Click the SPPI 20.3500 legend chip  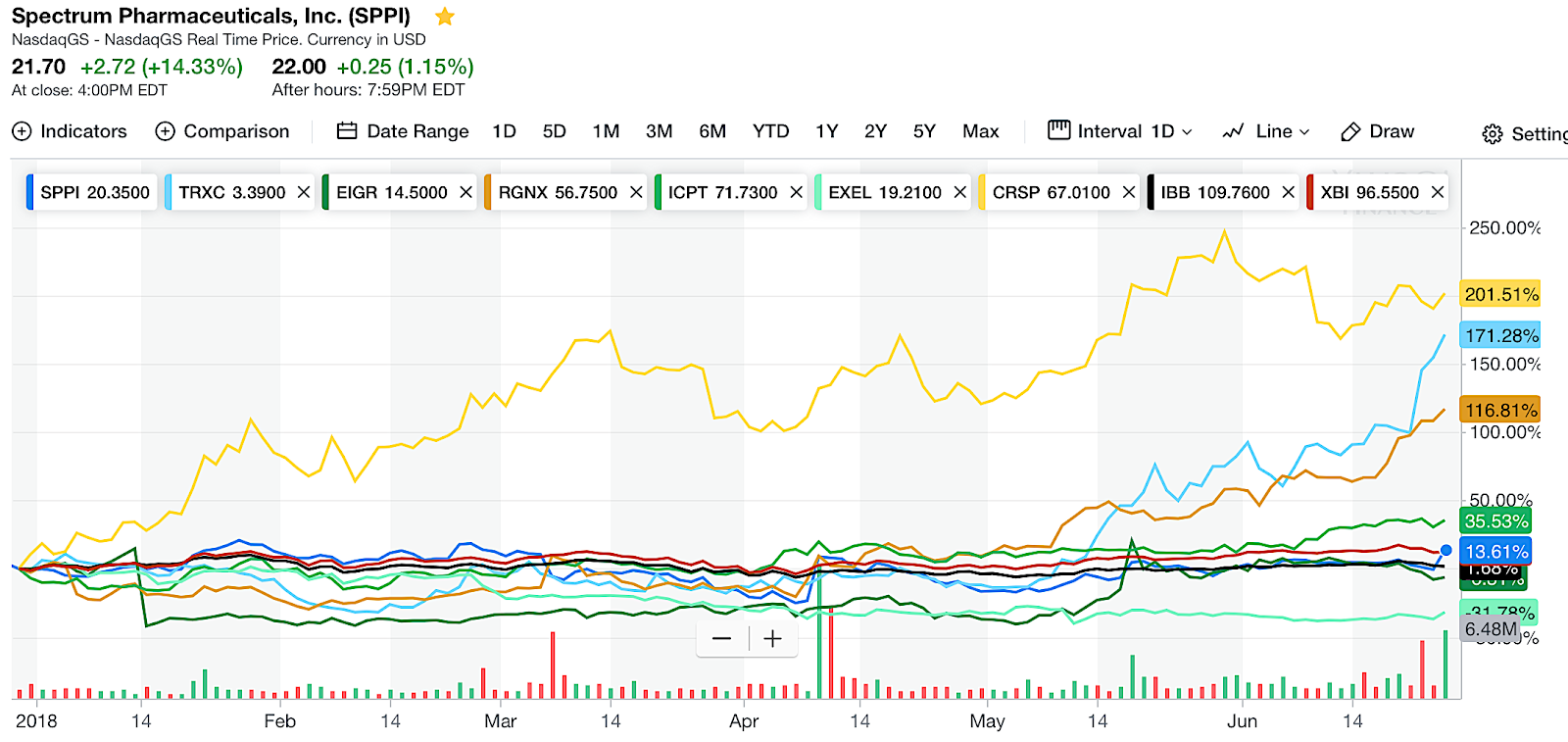coord(93,192)
